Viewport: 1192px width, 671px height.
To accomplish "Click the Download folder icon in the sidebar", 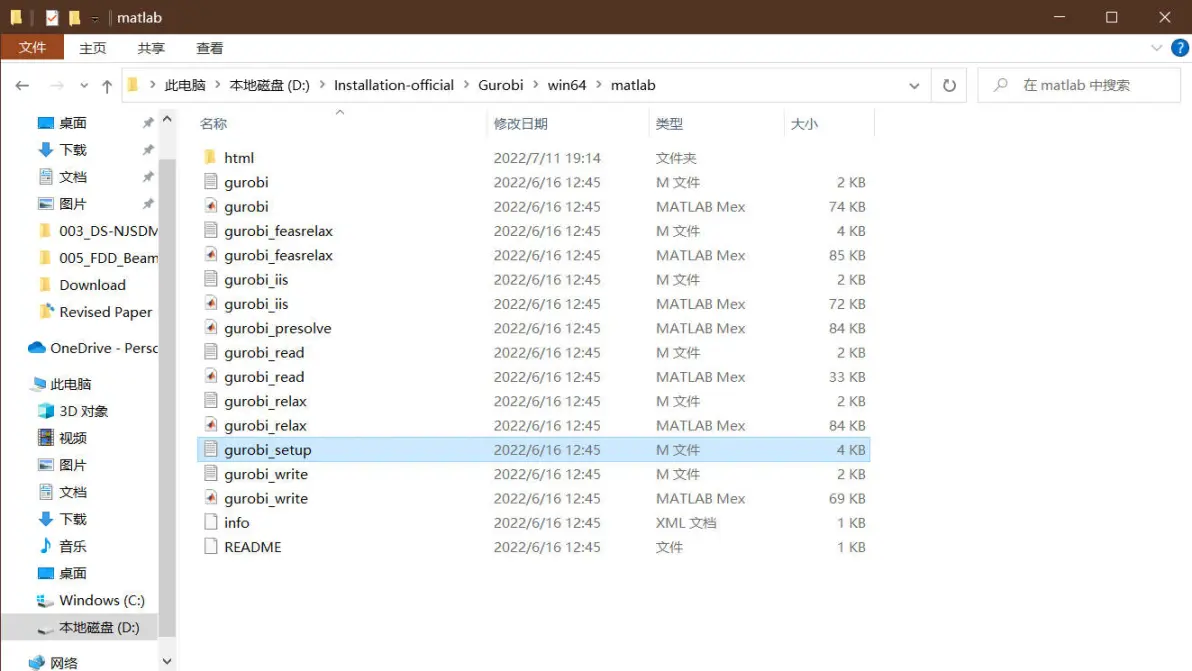I will (46, 284).
